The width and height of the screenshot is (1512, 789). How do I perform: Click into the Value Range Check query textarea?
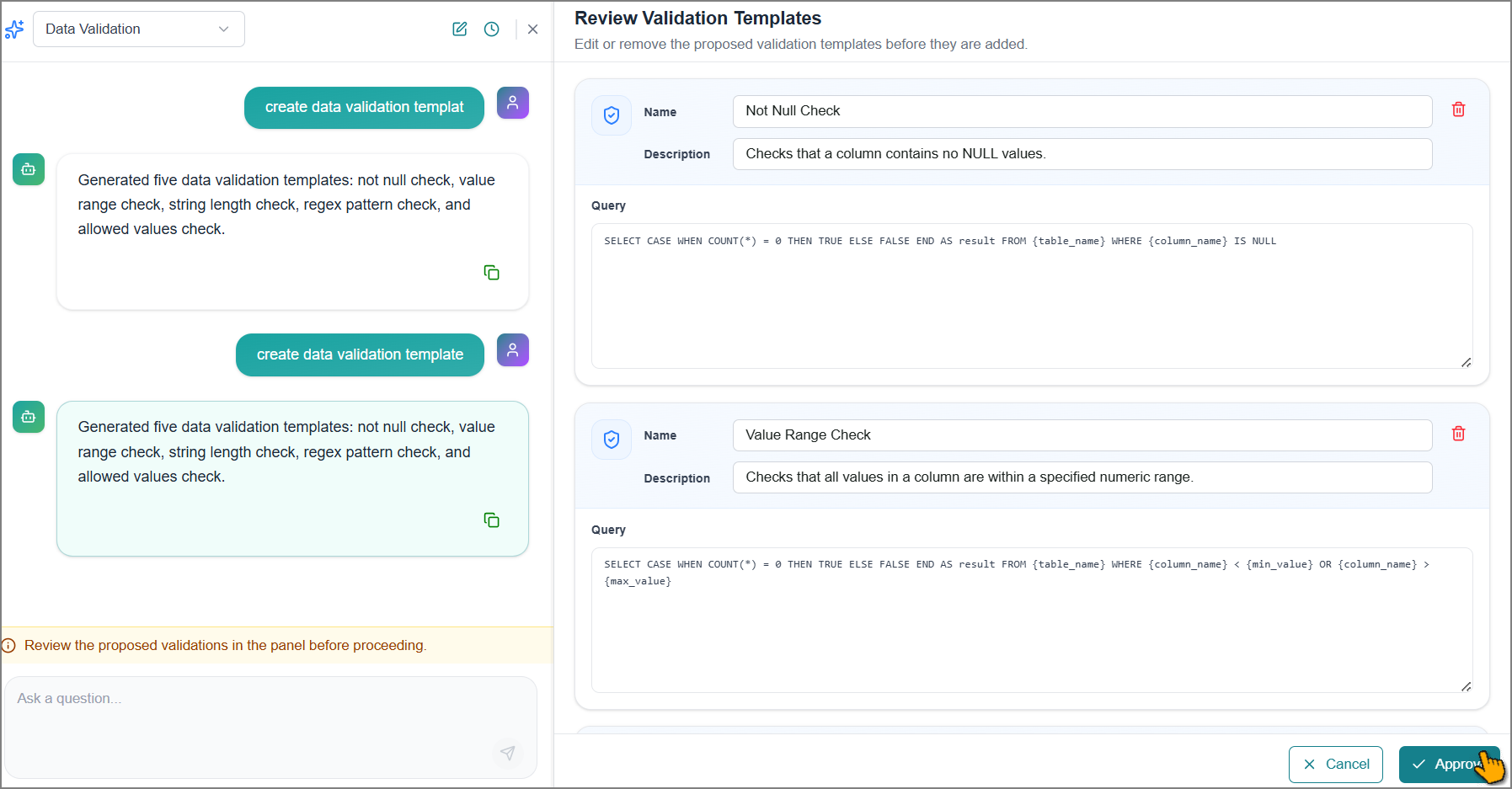click(x=1032, y=620)
